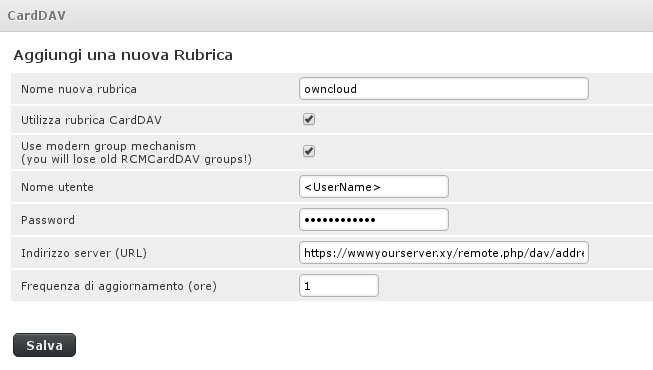Save the address book with Salva

click(45, 345)
